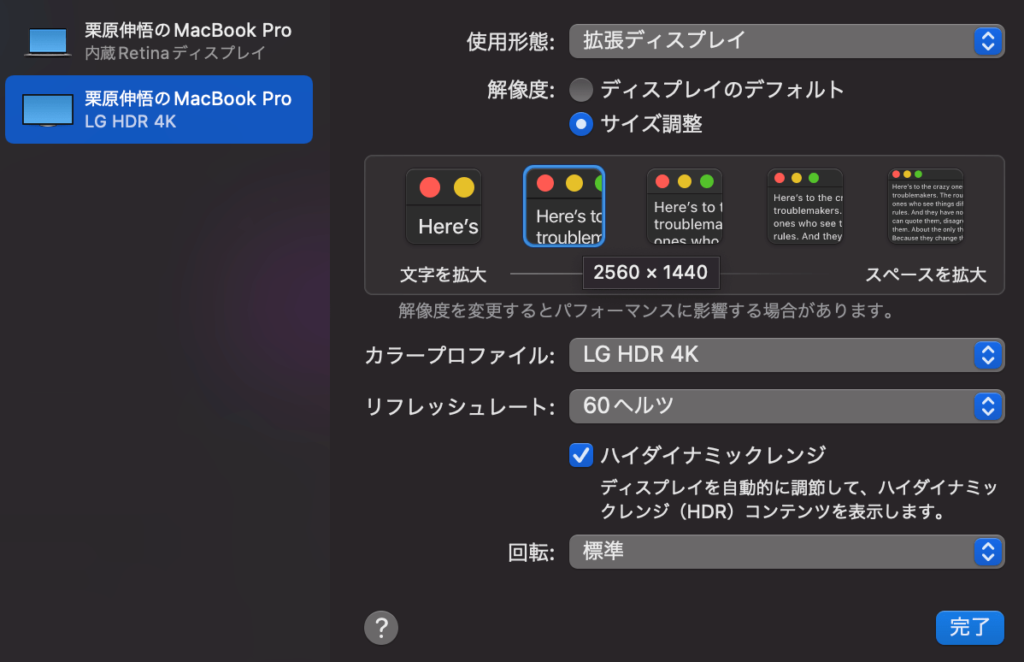Select the サイズ調整 radio button
The image size is (1024, 662).
pyautogui.click(x=581, y=124)
